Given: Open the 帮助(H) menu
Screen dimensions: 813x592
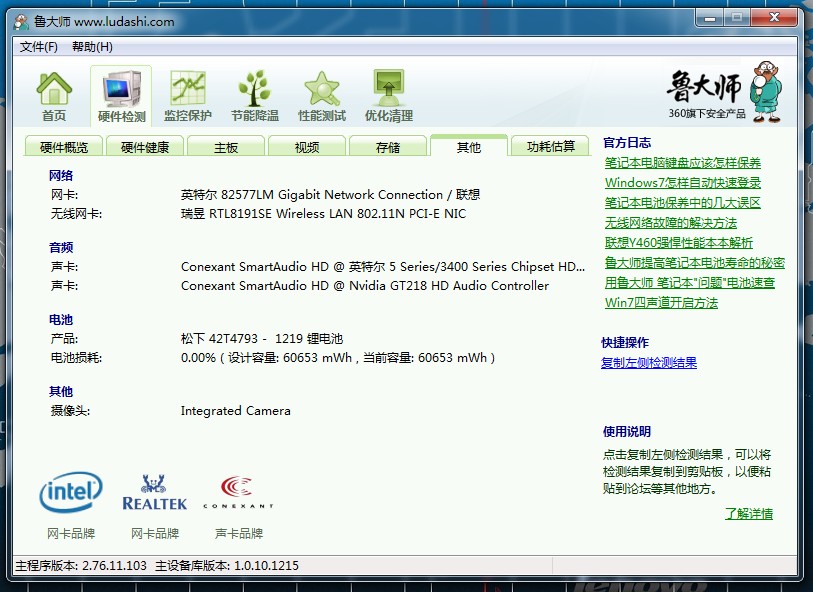Looking at the screenshot, I should (92, 47).
